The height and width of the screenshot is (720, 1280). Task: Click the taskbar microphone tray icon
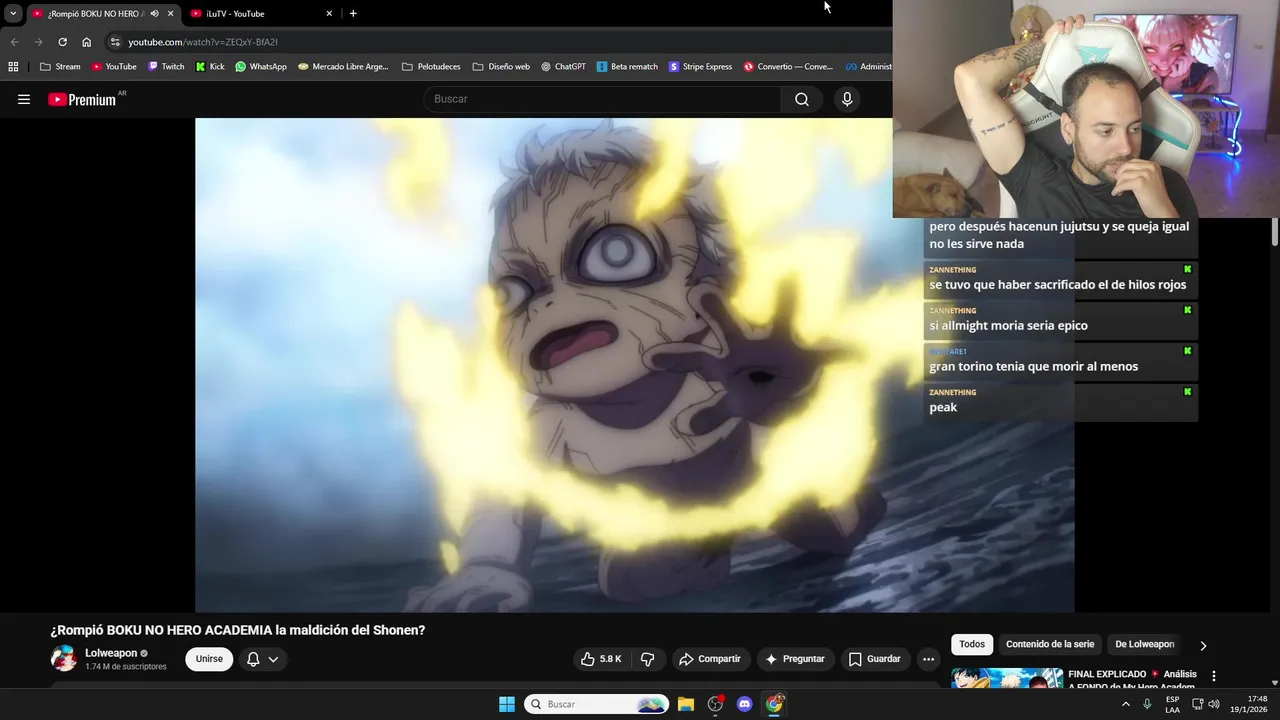coord(1147,704)
